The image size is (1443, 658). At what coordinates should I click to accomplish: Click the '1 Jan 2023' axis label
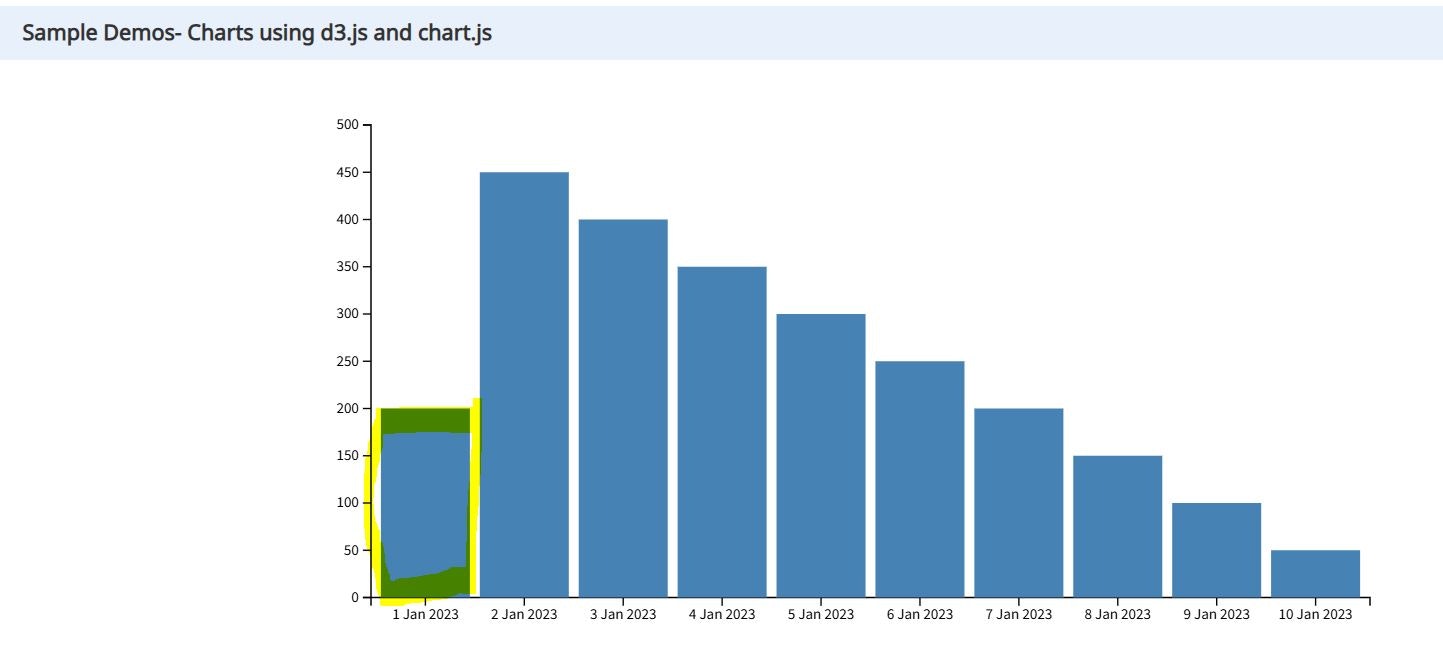(425, 614)
